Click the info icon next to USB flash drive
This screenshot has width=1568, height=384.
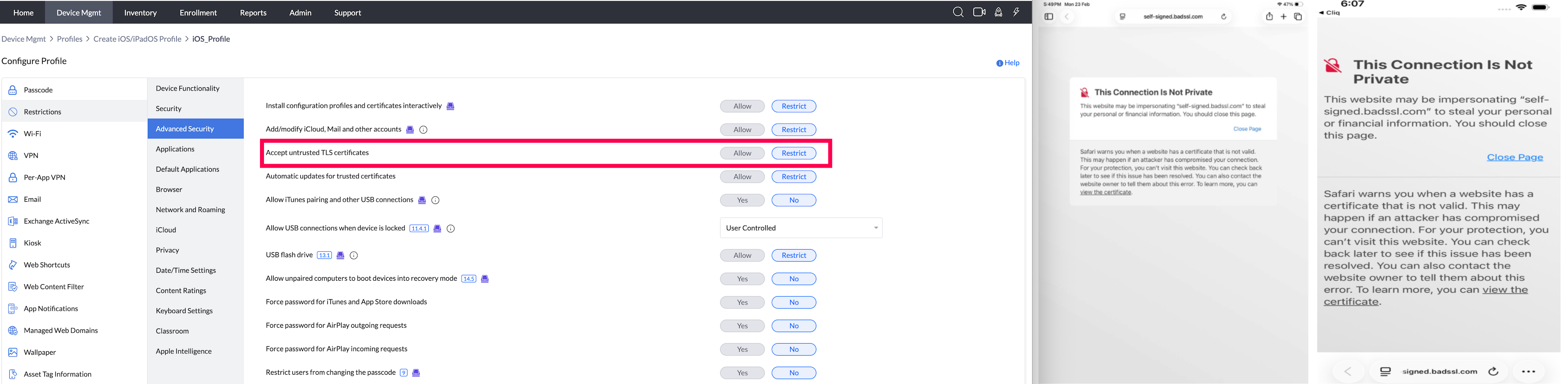(353, 255)
